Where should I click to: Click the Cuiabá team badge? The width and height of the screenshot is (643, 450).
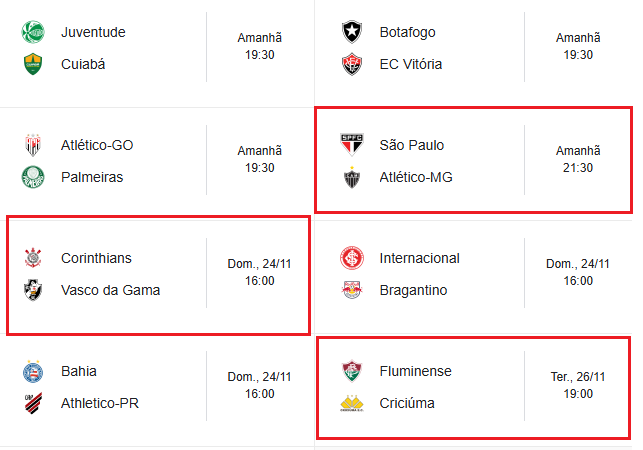pos(33,64)
